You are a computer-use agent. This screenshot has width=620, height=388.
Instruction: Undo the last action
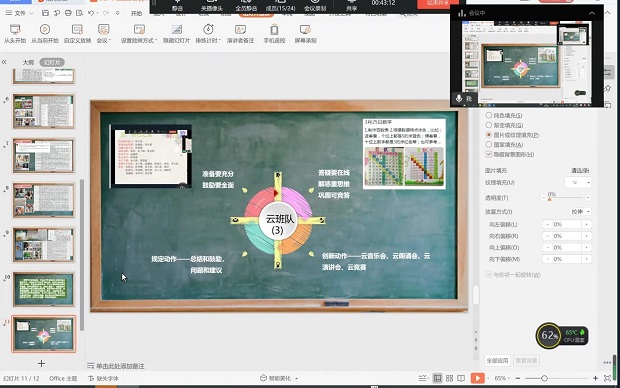click(91, 13)
